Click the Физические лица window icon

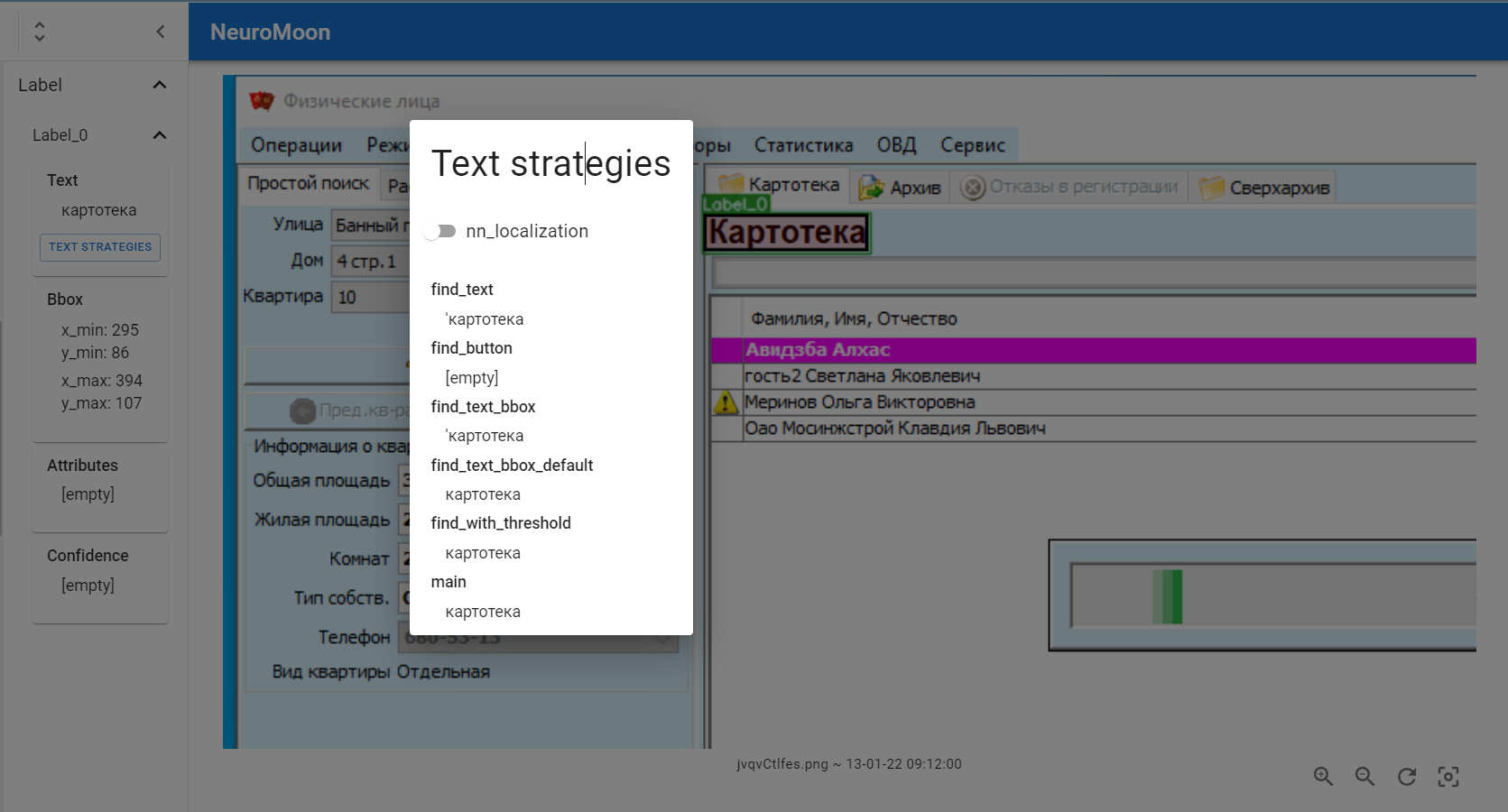click(x=262, y=100)
